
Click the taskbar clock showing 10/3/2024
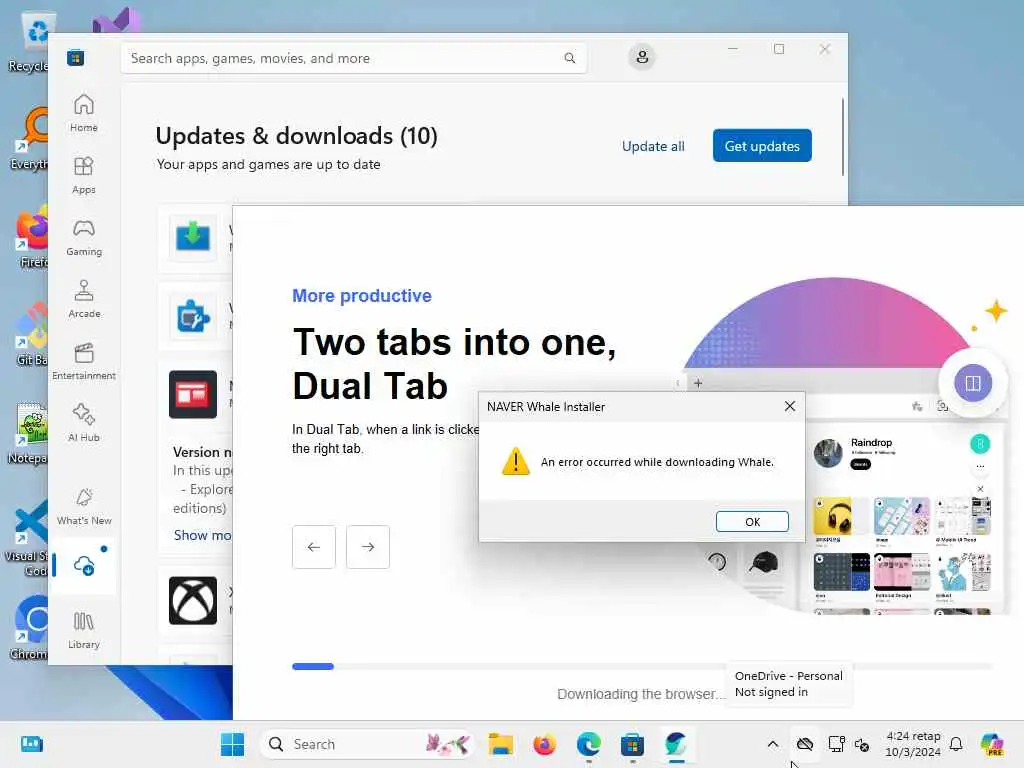912,744
